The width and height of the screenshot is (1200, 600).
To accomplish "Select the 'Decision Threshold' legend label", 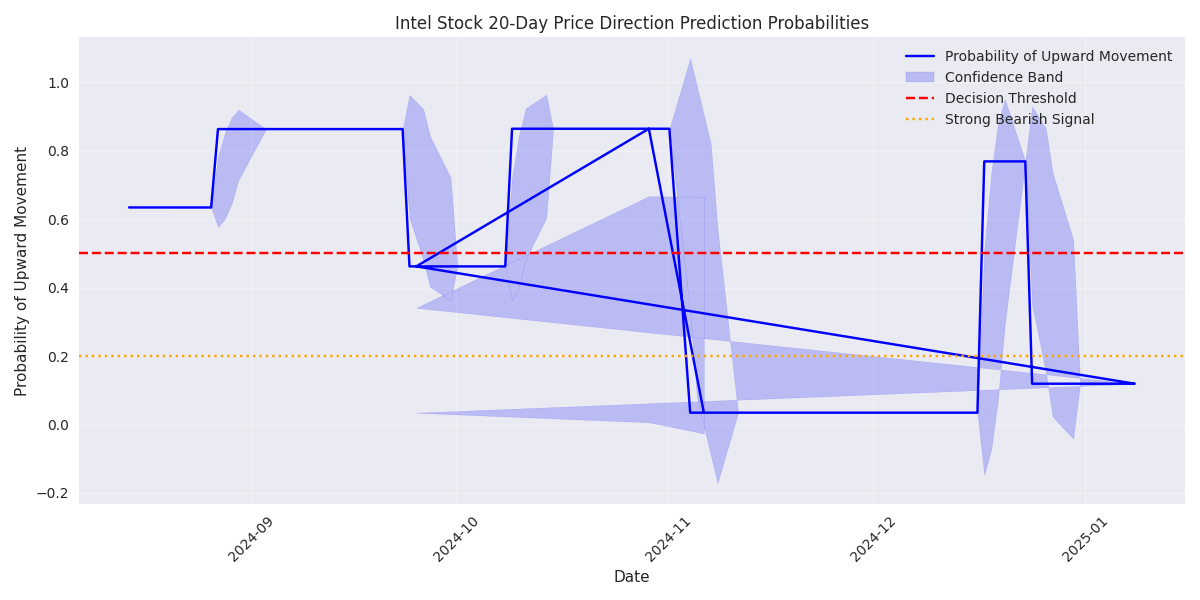I will (x=1010, y=99).
